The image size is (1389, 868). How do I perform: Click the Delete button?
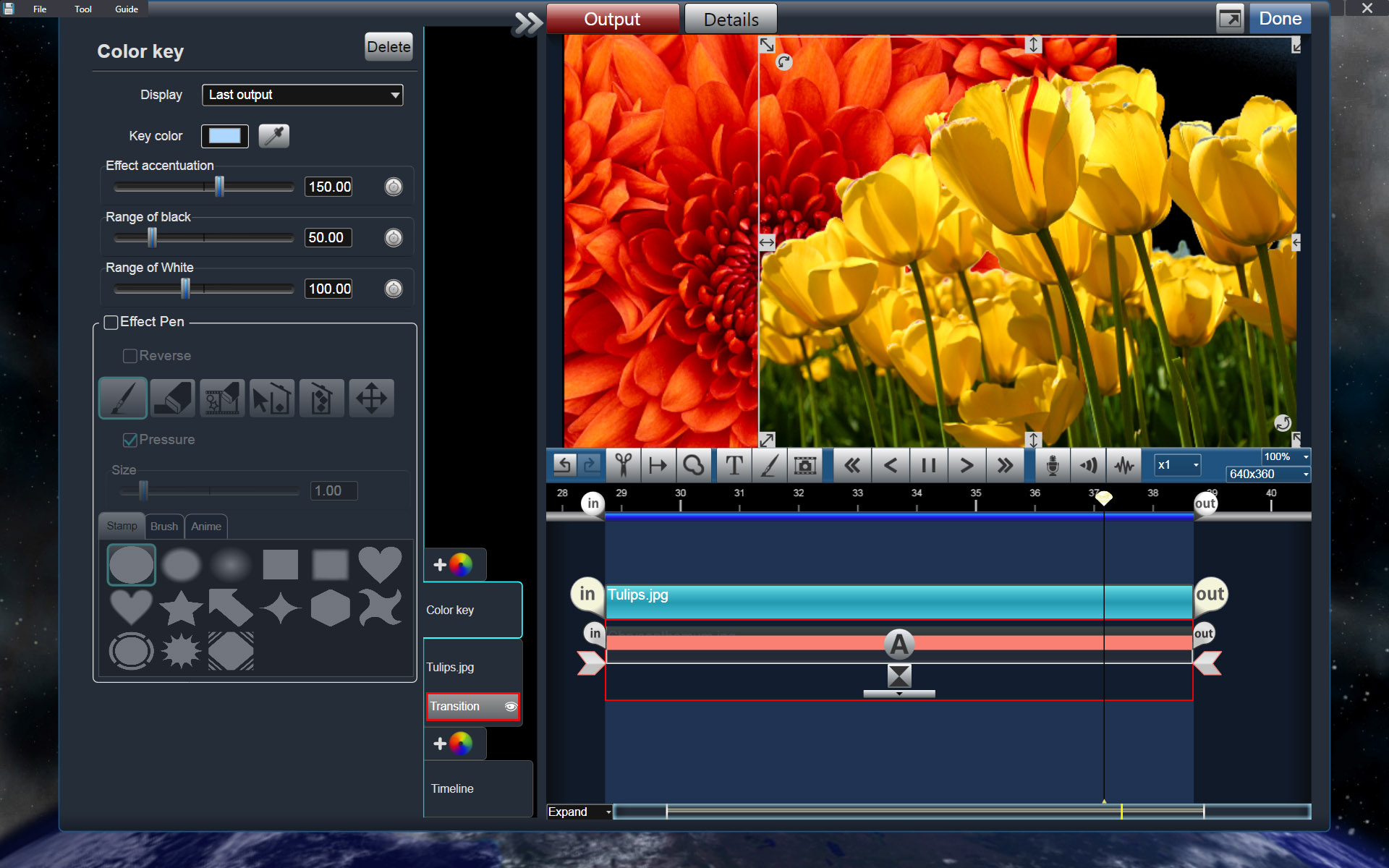click(388, 47)
